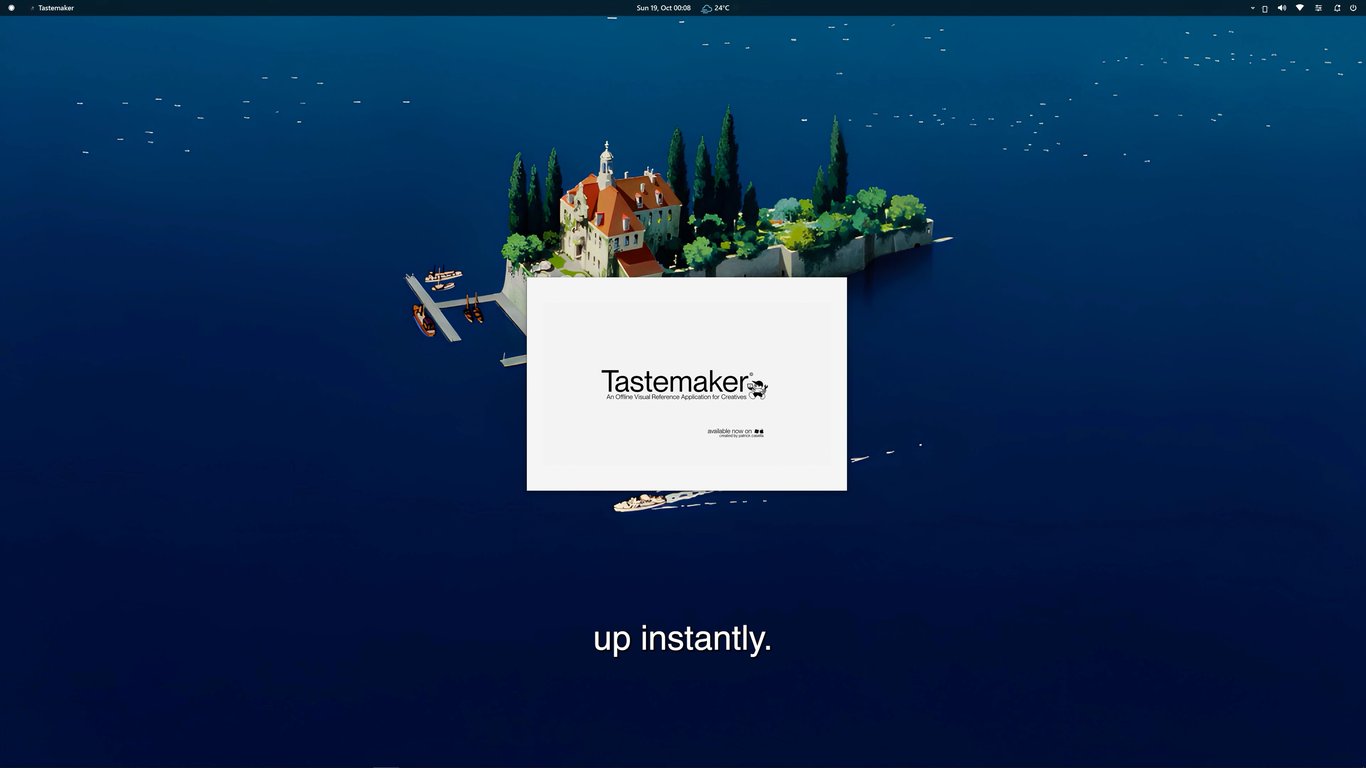
Task: Click the Tastemaker splash screen title
Action: click(x=675, y=381)
